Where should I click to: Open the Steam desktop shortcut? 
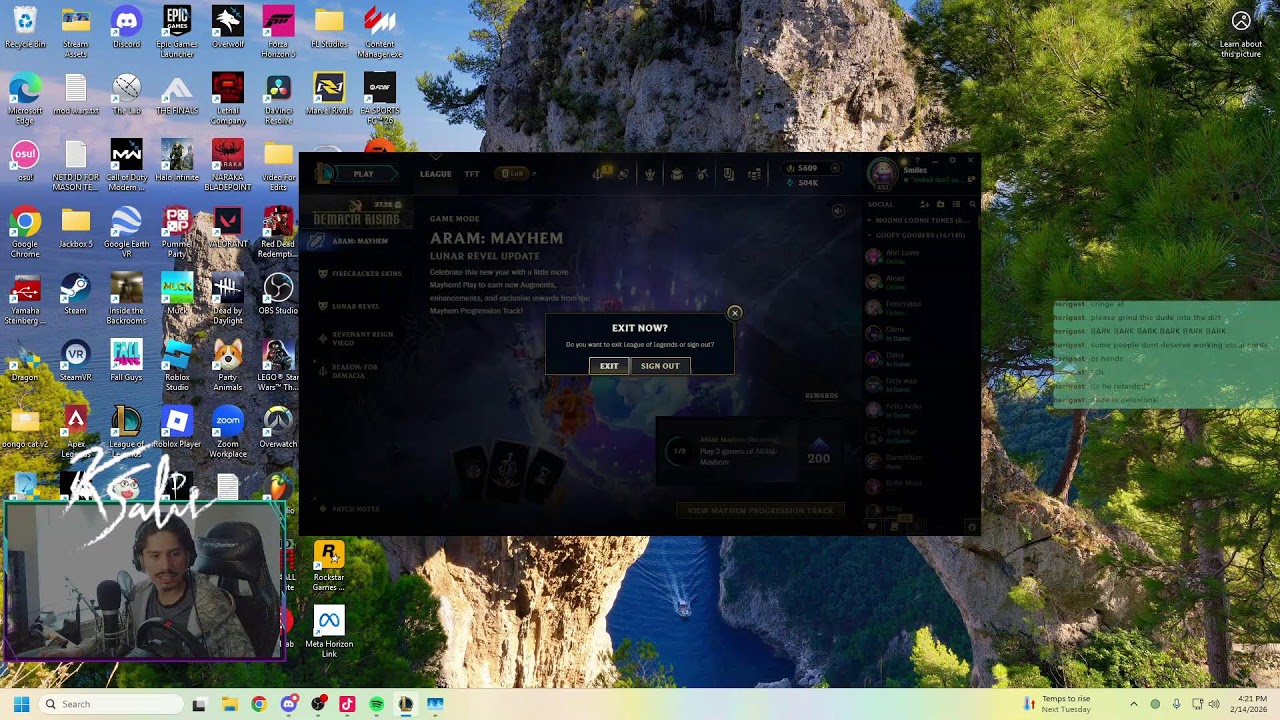click(x=75, y=294)
